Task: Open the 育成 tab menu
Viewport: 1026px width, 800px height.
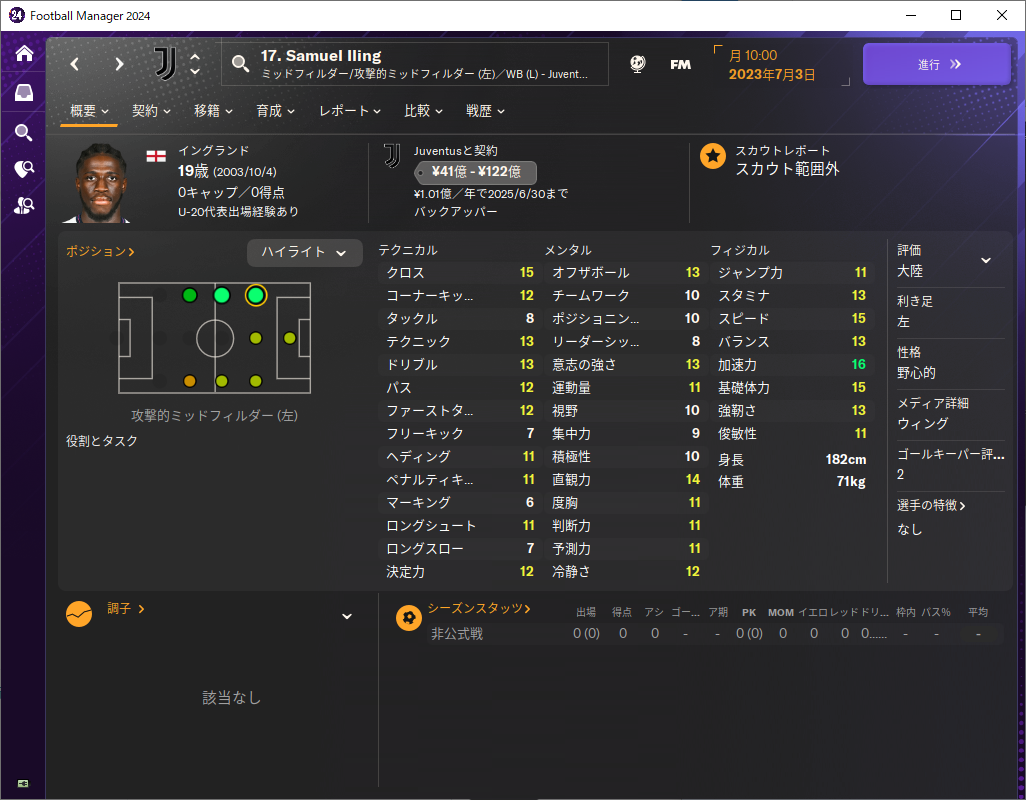Action: pyautogui.click(x=275, y=111)
